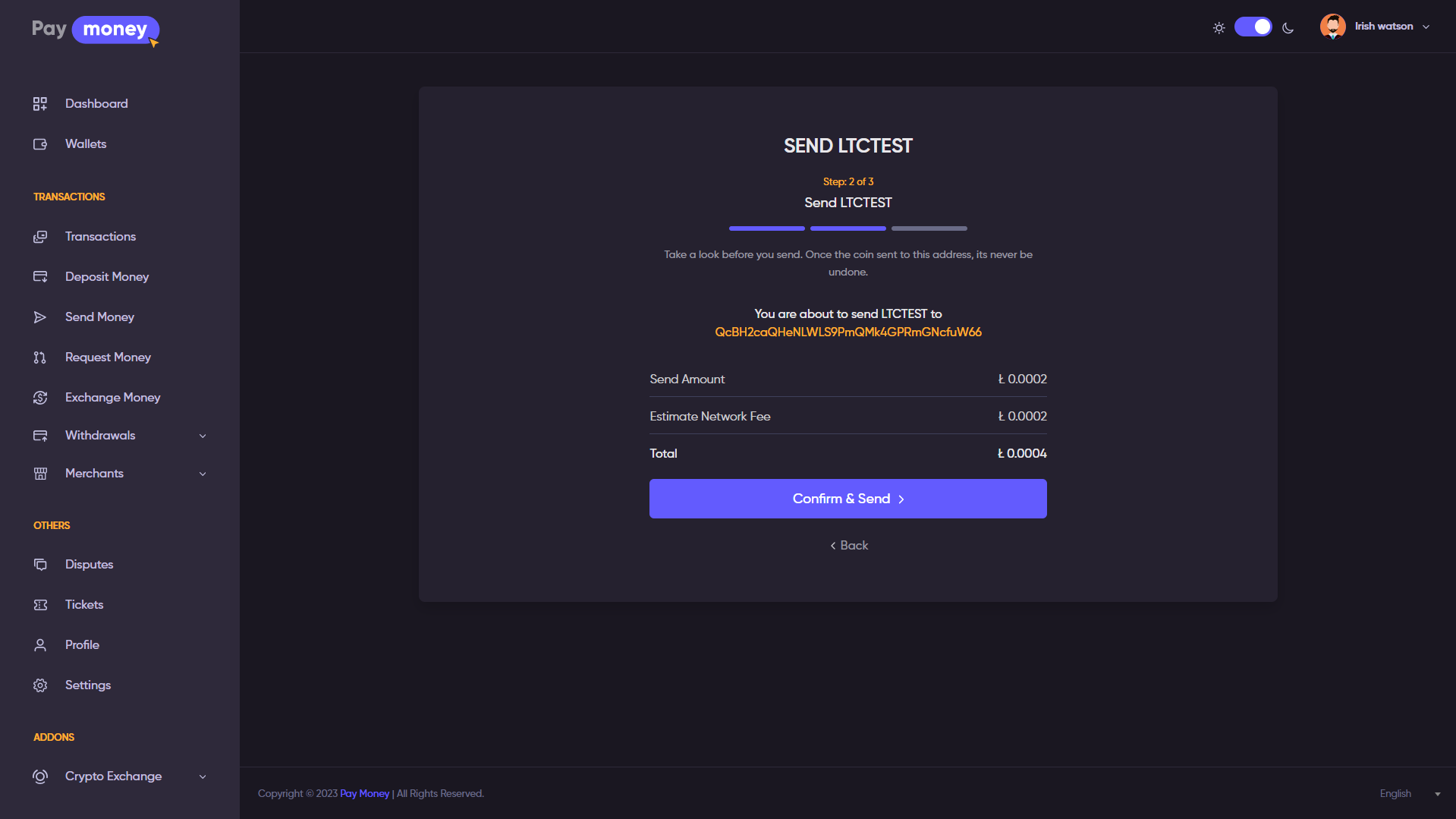Click the Back link

coord(849,546)
